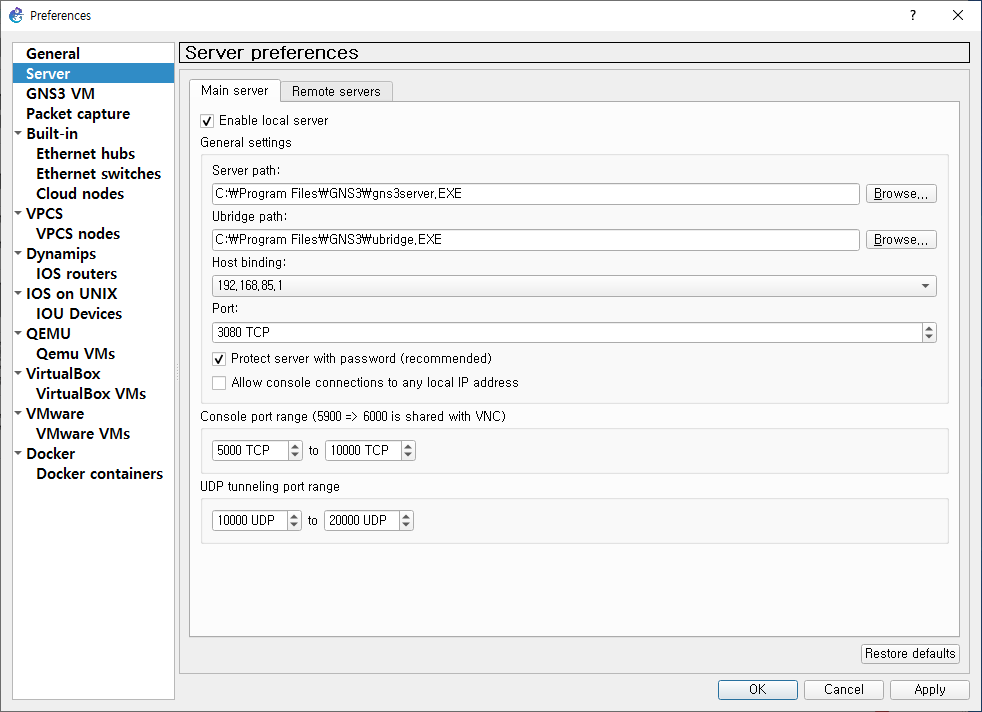Screen dimensions: 982x712
Task: Select Docker containers in the tree
Action: (x=99, y=475)
